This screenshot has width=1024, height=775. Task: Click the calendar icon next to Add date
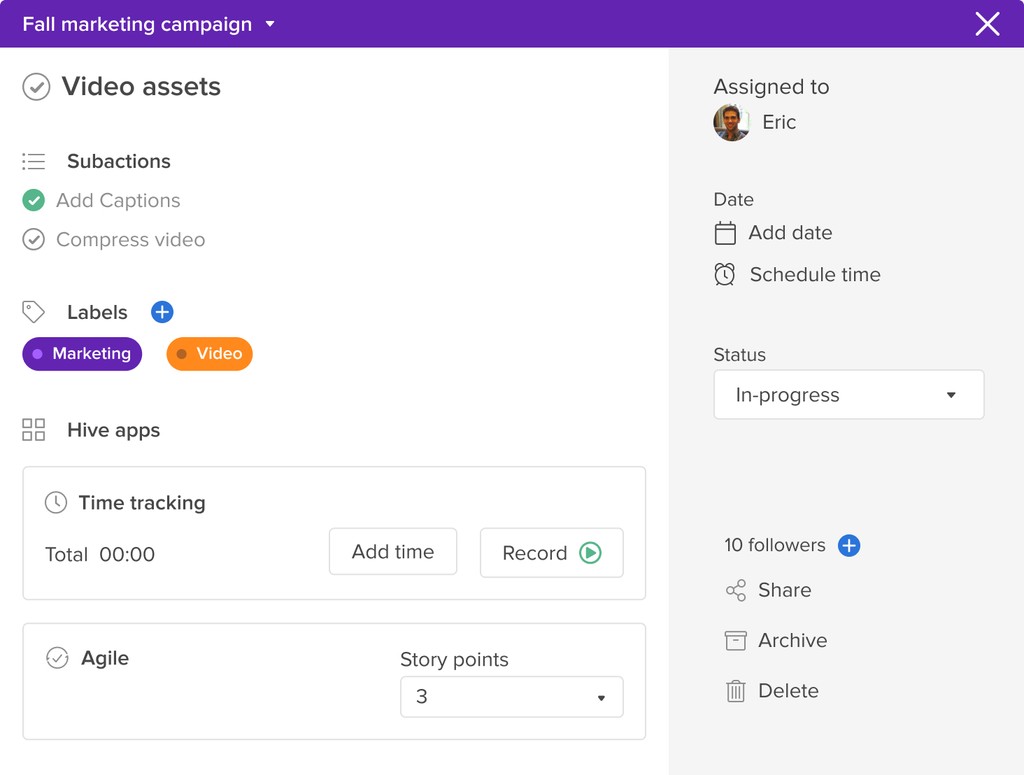click(725, 233)
